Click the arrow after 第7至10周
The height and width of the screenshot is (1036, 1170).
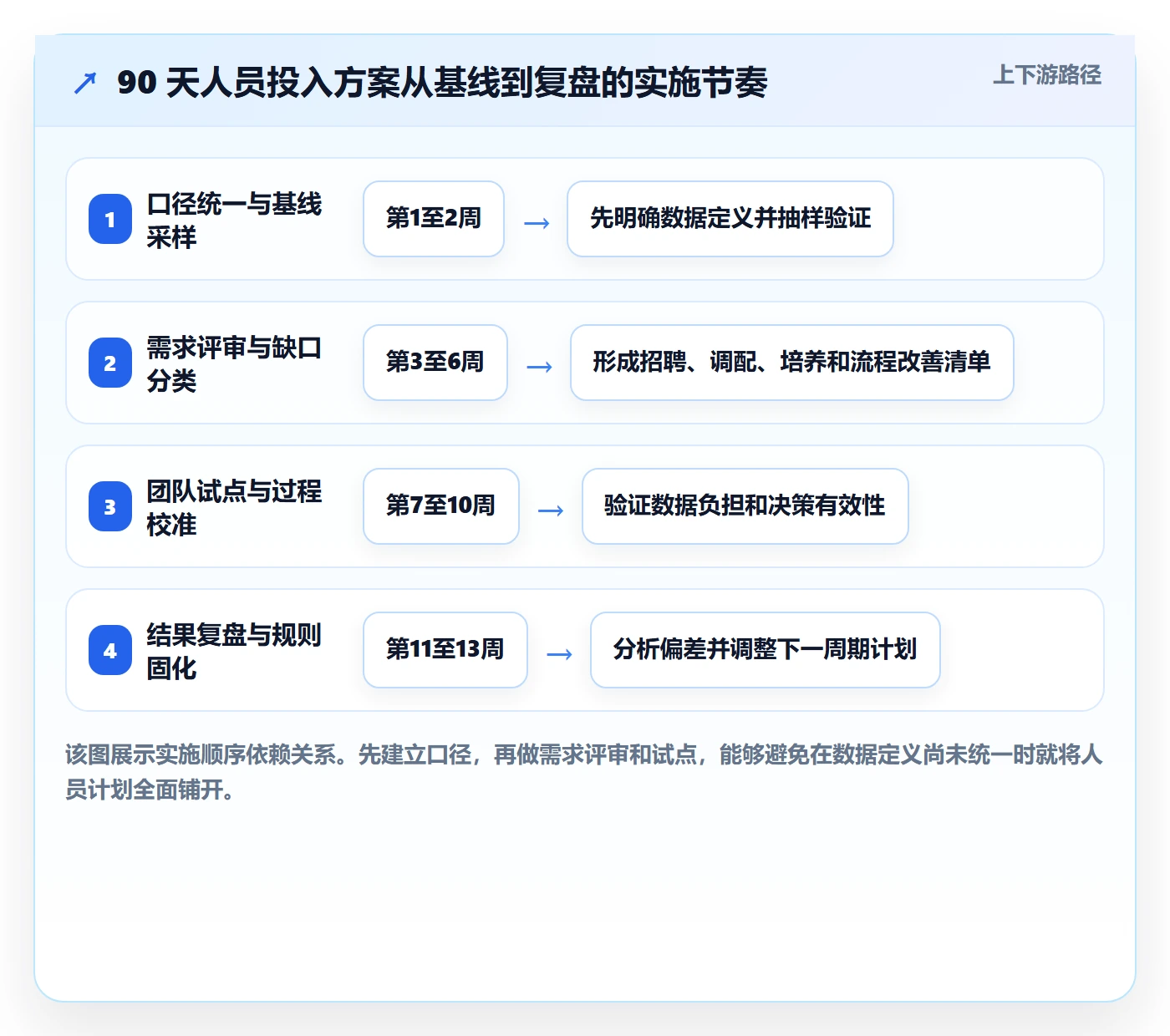click(551, 510)
